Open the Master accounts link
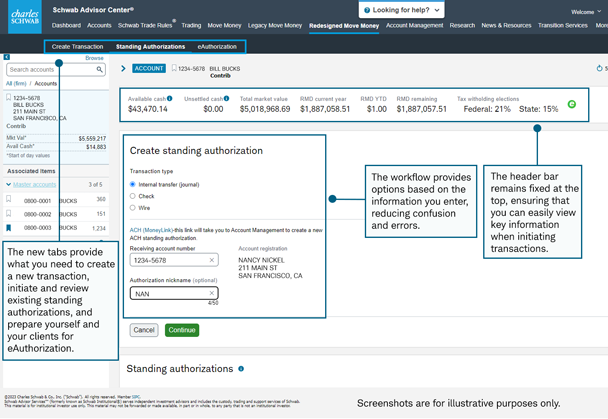The width and height of the screenshot is (608, 419). 35,184
